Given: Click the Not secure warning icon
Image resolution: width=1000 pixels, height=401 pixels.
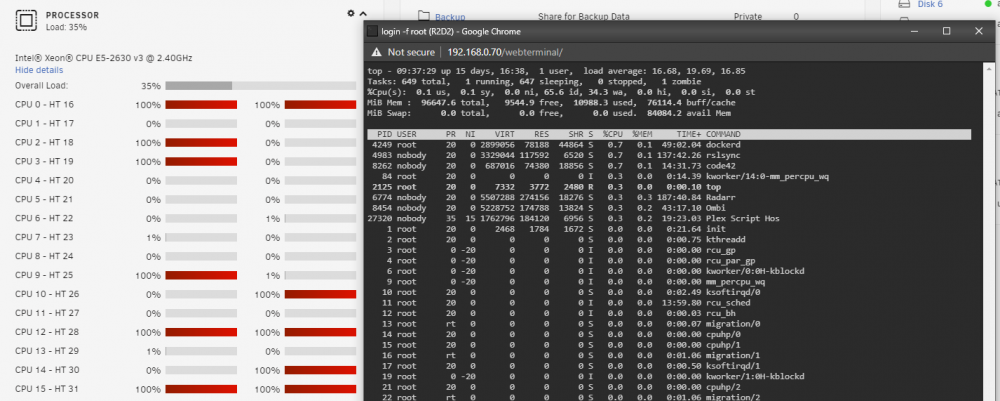Looking at the screenshot, I should click(x=376, y=52).
